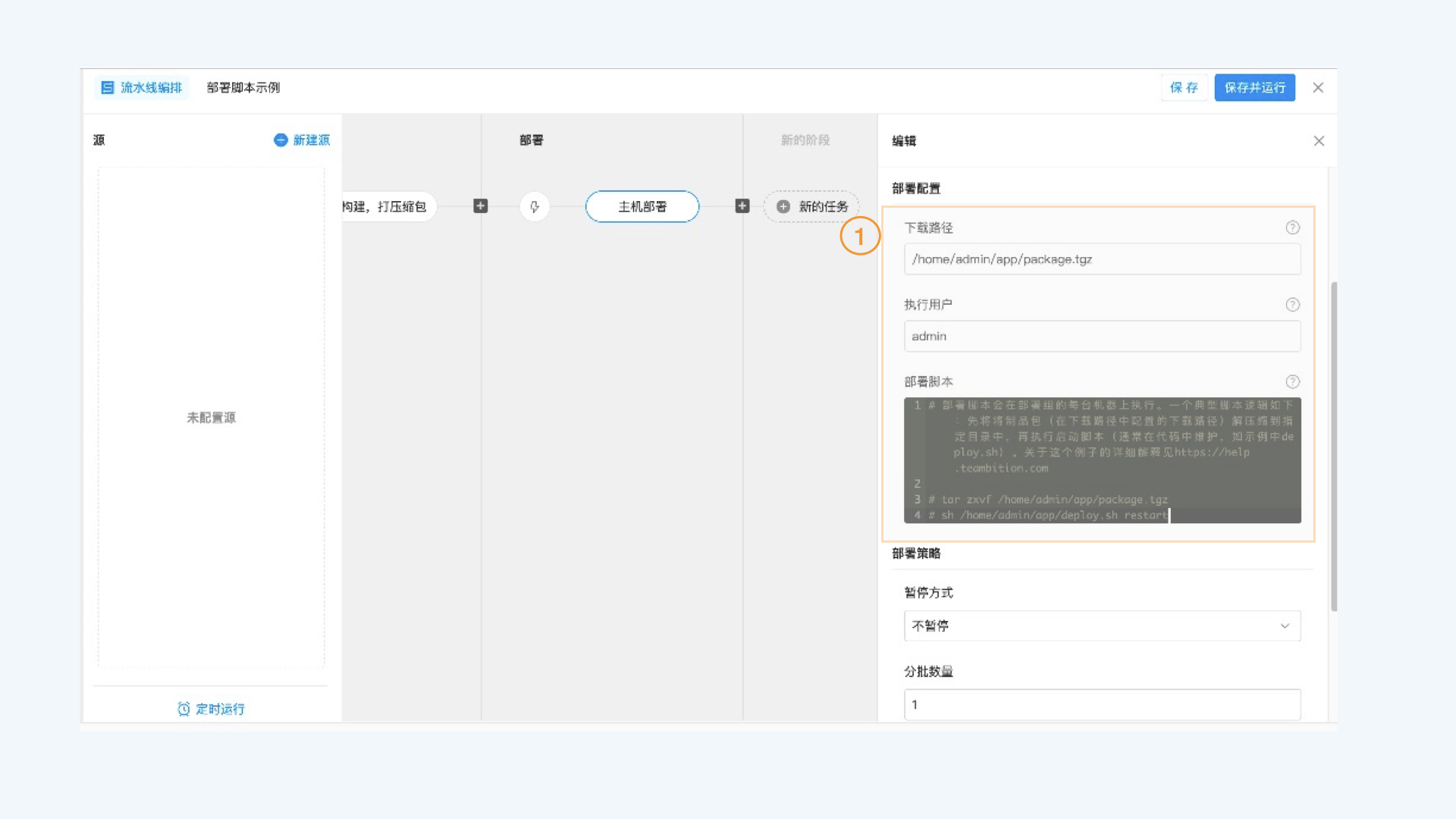Click the 新的阶段 stage header
Screen dimensions: 1456x819
(805, 140)
